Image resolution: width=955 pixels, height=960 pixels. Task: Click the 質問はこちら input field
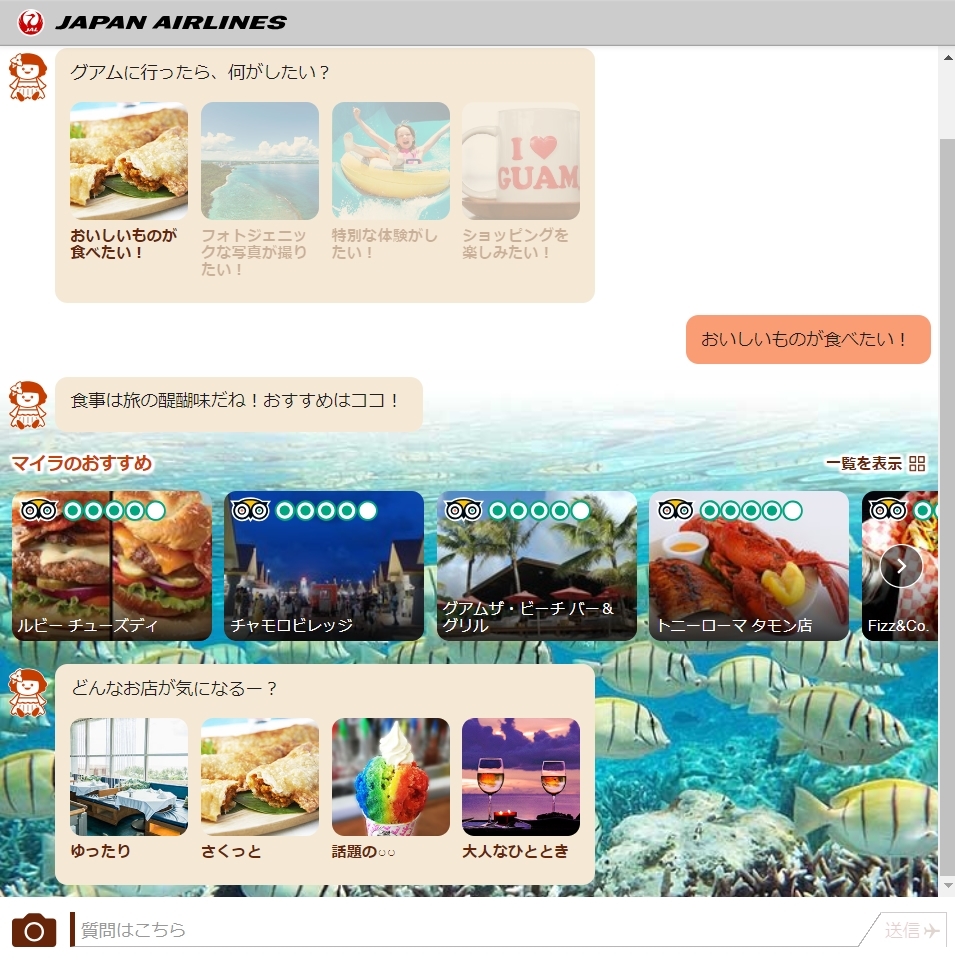click(x=465, y=930)
